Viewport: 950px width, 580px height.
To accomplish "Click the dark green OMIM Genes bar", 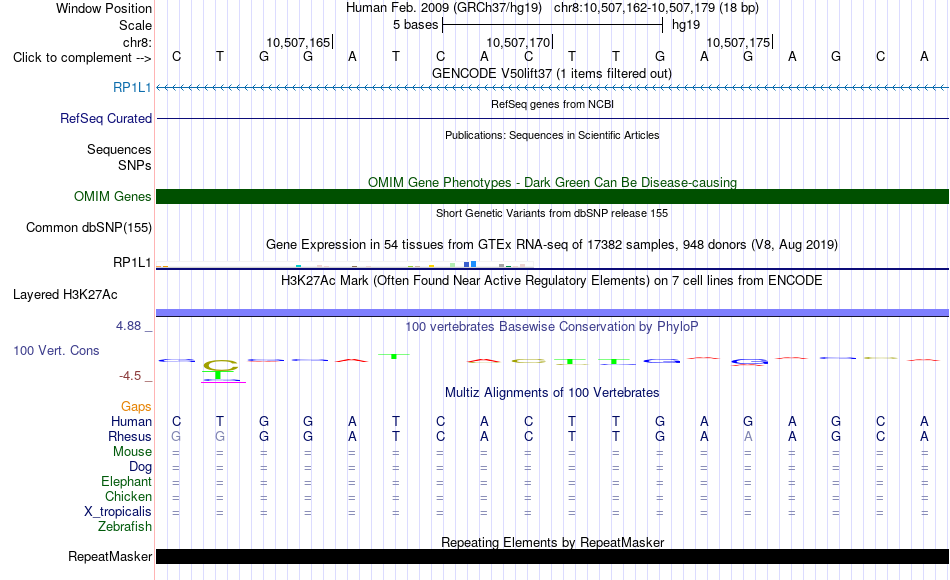I will (x=553, y=196).
